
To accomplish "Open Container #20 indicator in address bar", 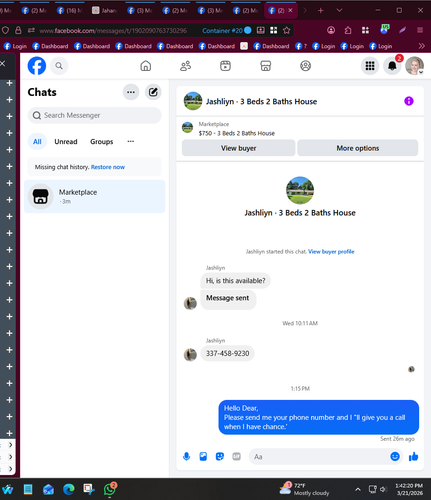I will pos(226,30).
